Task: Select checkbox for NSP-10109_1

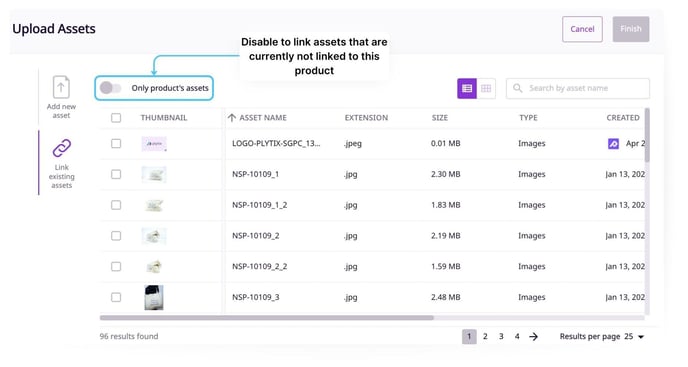Action: 116,174
